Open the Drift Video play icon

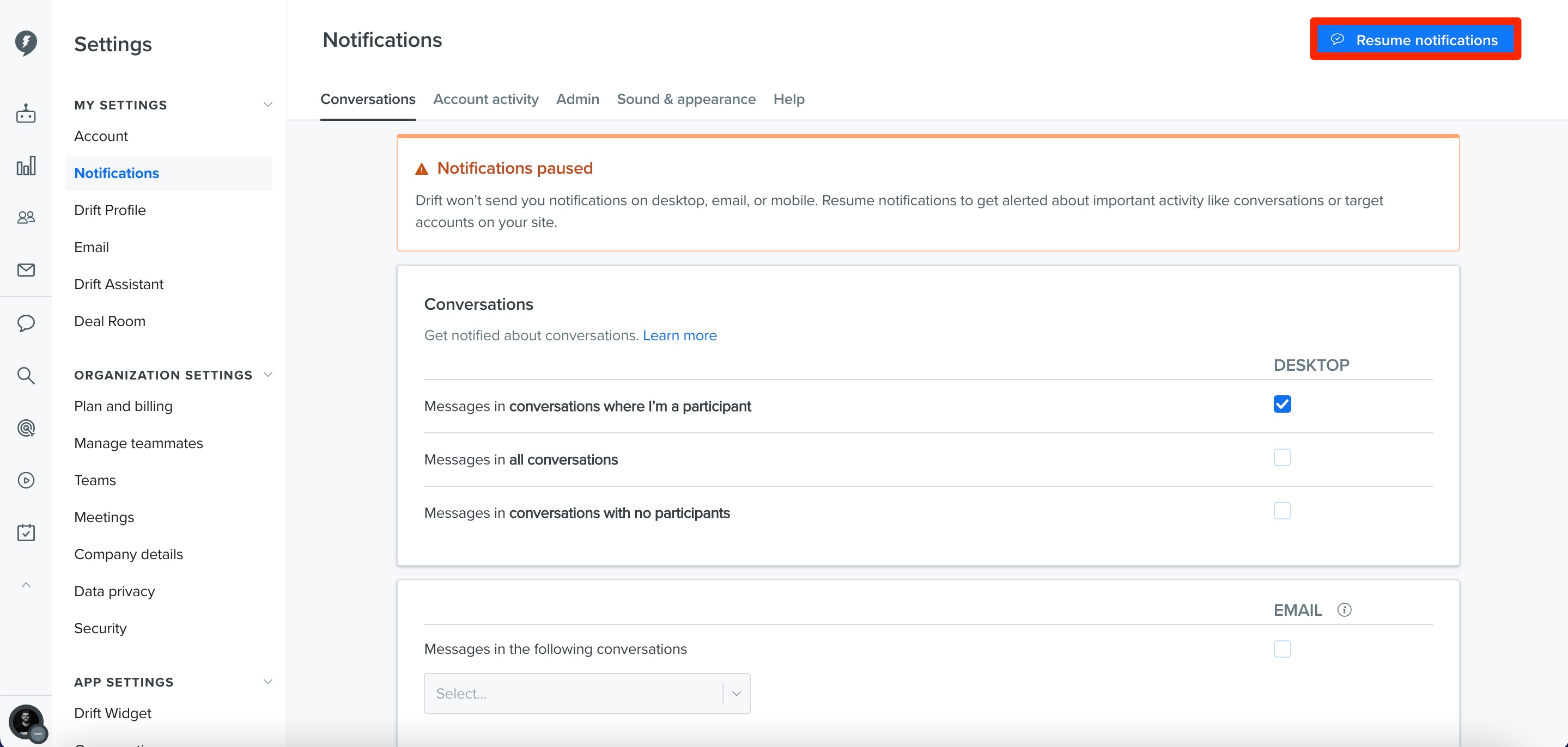pyautogui.click(x=26, y=480)
